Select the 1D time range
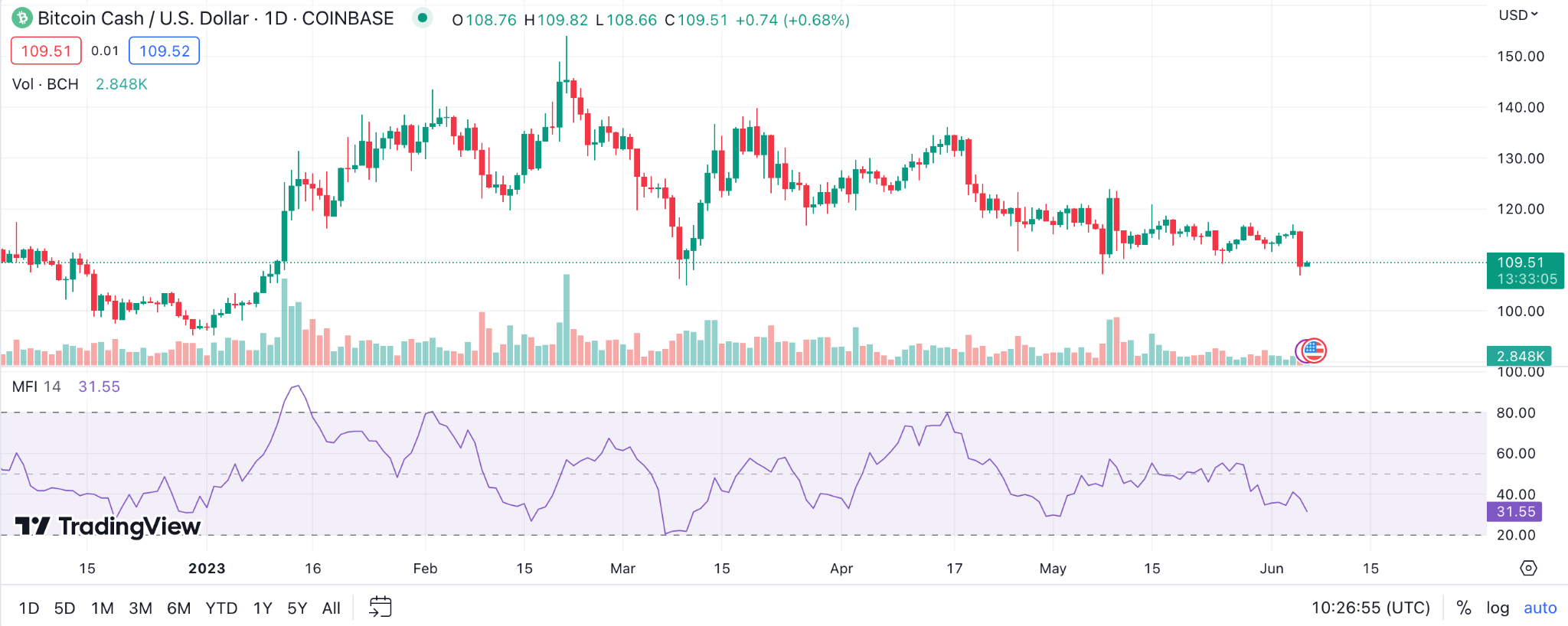 (x=29, y=608)
